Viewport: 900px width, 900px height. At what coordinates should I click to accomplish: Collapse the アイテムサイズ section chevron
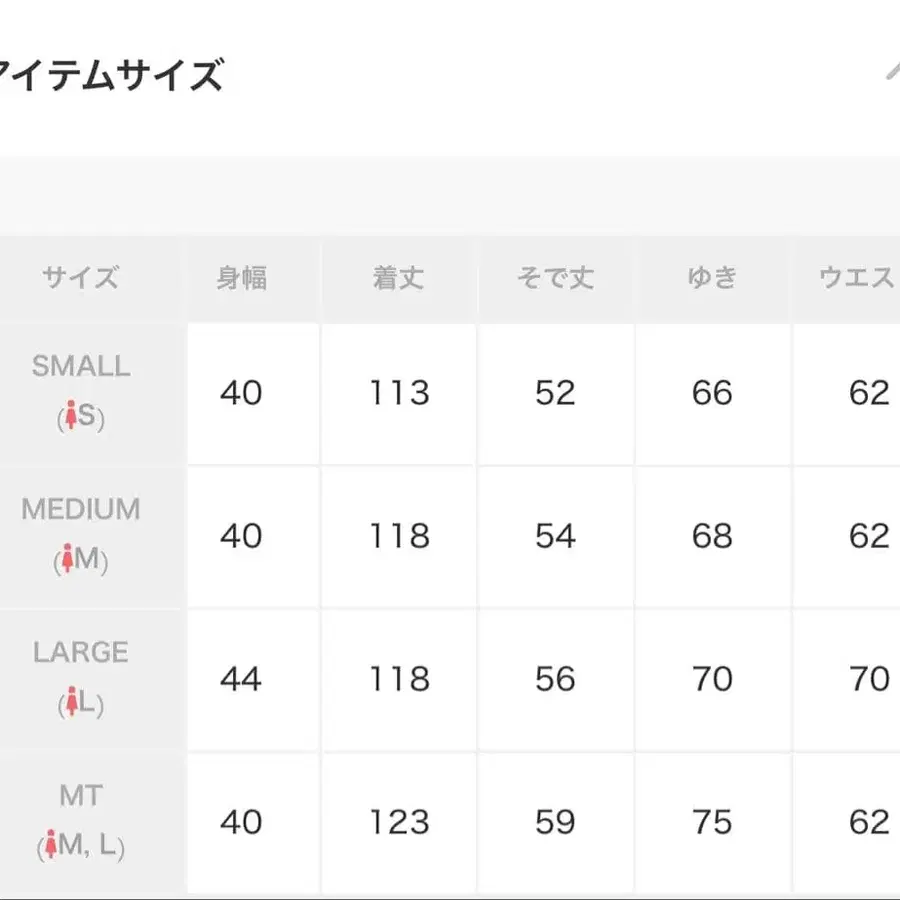(x=891, y=72)
